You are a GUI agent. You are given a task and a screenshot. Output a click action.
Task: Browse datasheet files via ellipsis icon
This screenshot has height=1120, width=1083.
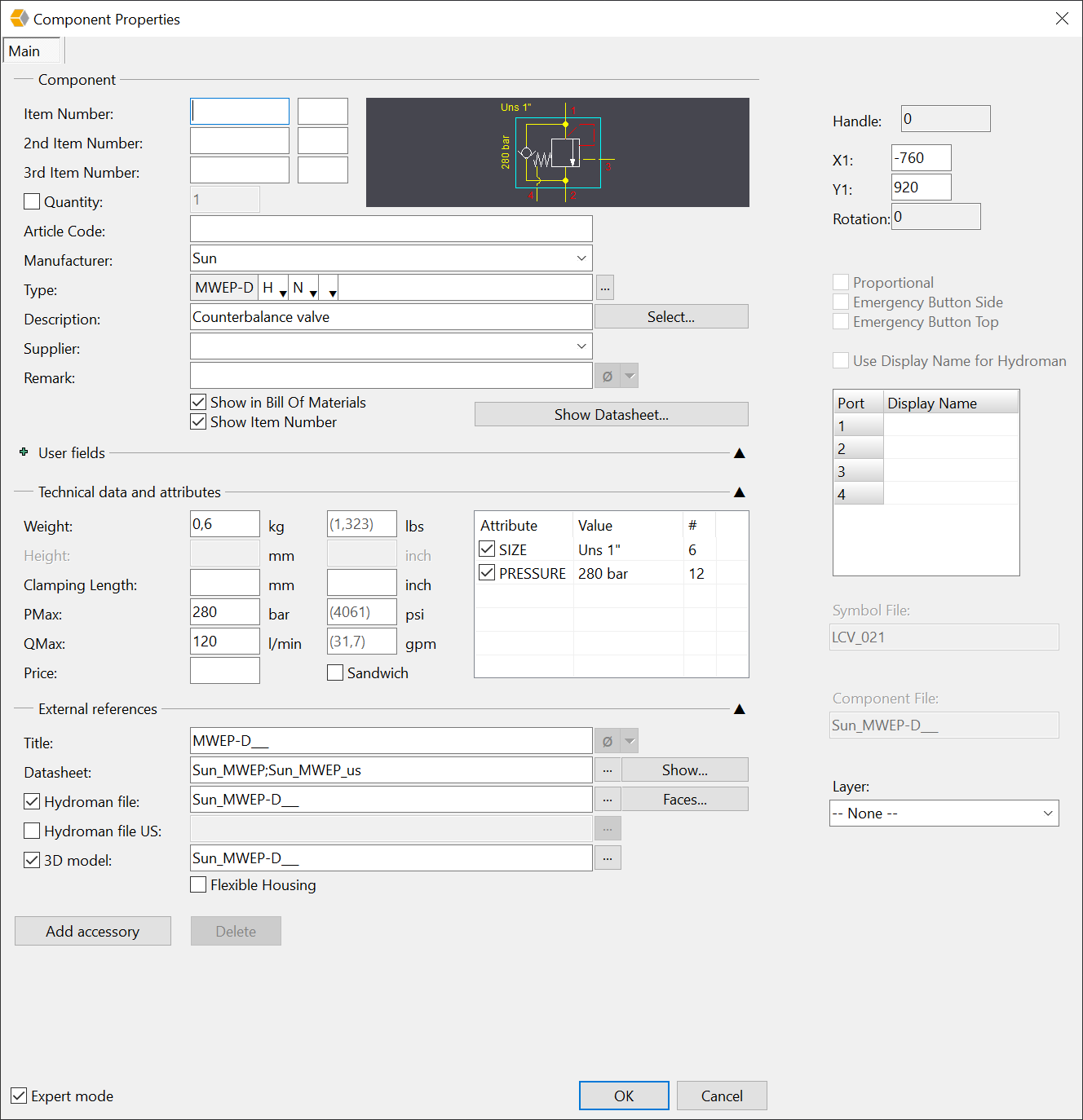[x=607, y=769]
